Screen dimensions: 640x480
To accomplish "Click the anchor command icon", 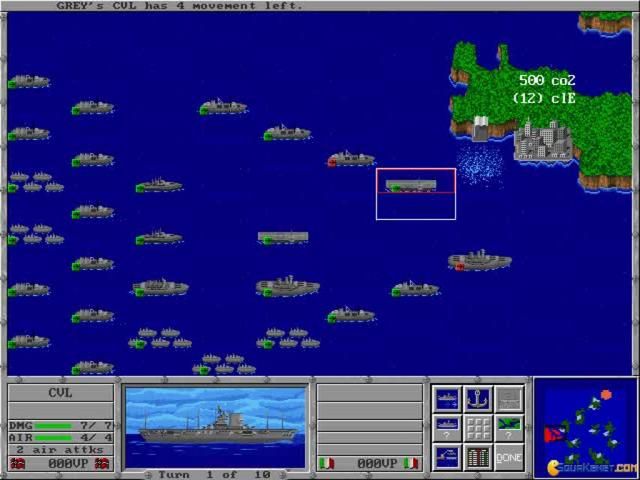I will (x=478, y=399).
